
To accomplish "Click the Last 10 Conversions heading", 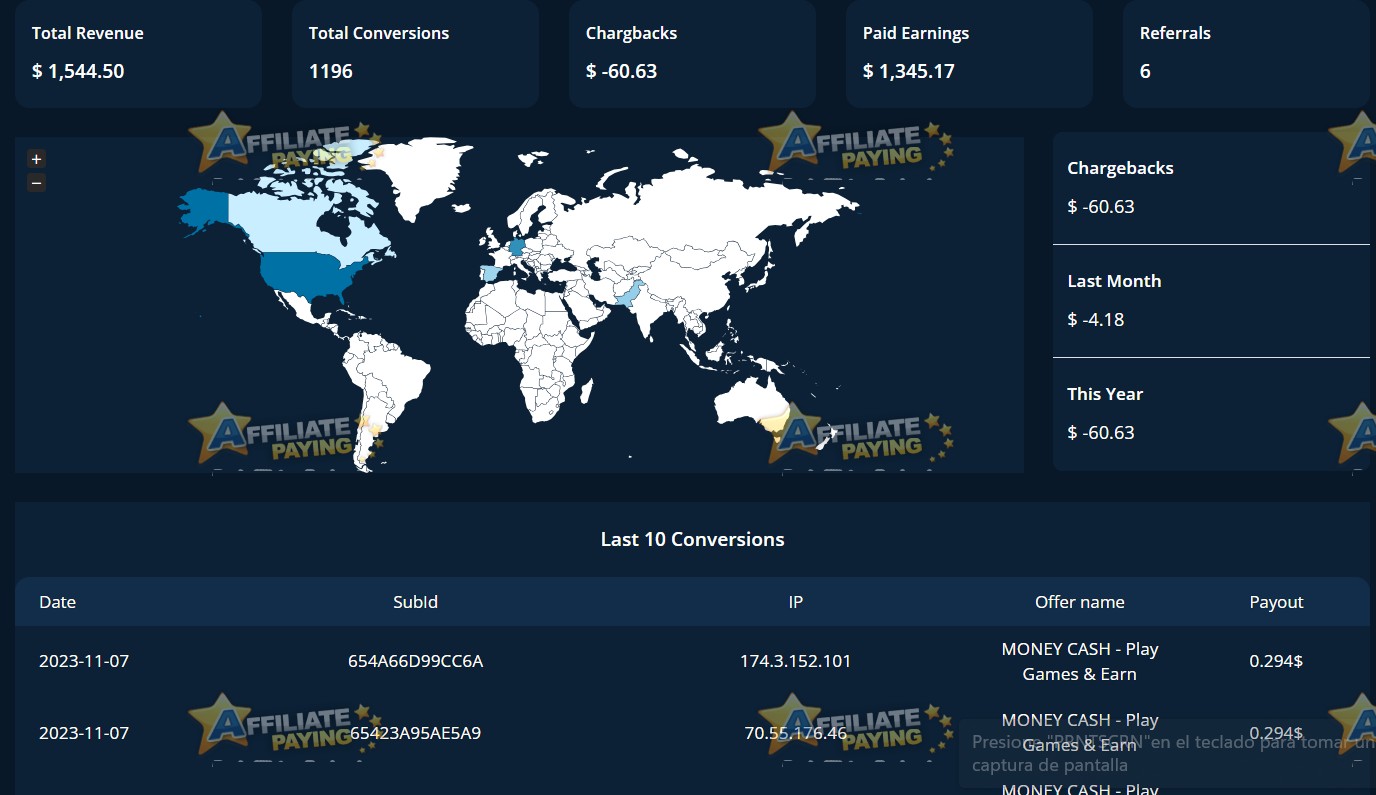I will click(692, 539).
